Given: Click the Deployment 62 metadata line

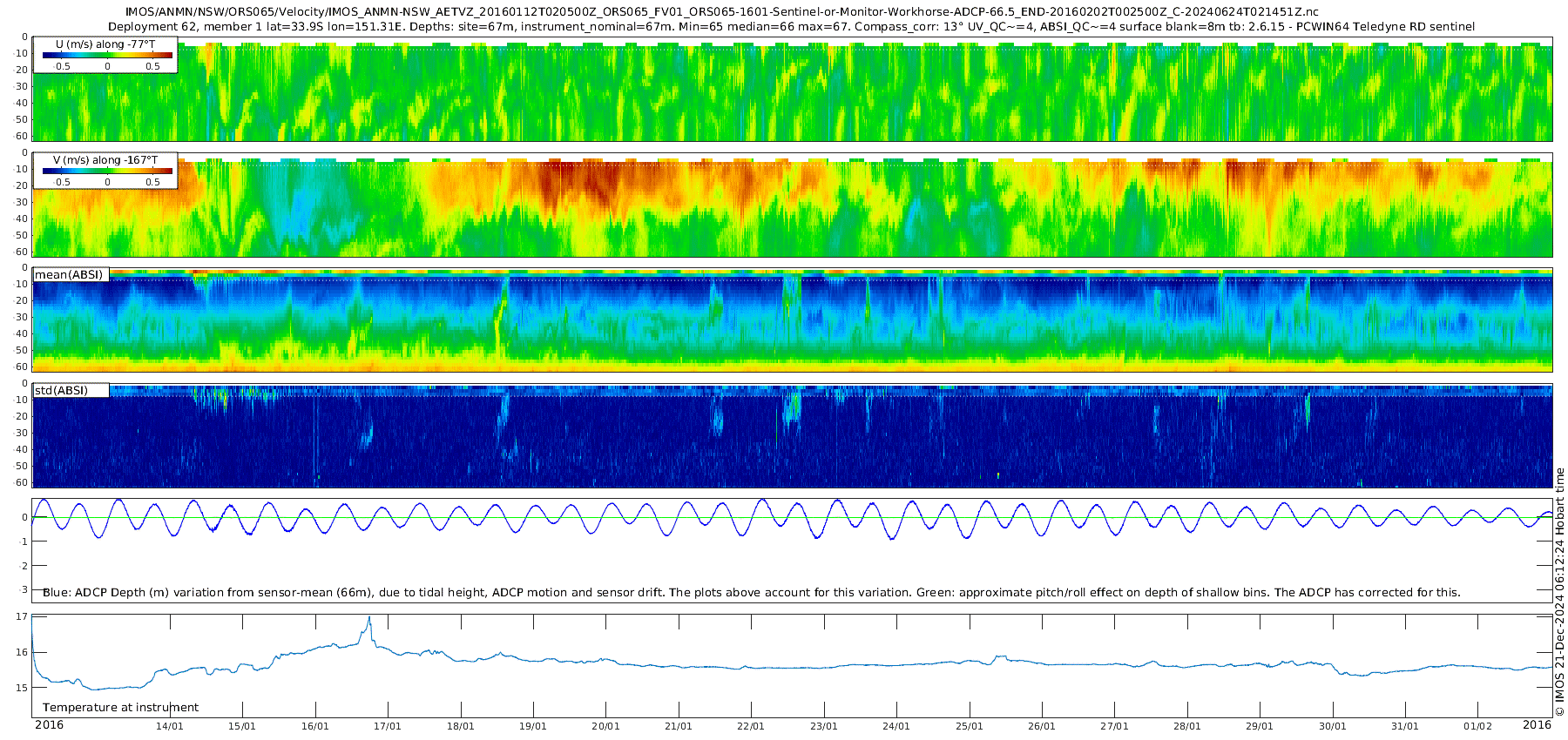Looking at the screenshot, I should pyautogui.click(x=791, y=27).
